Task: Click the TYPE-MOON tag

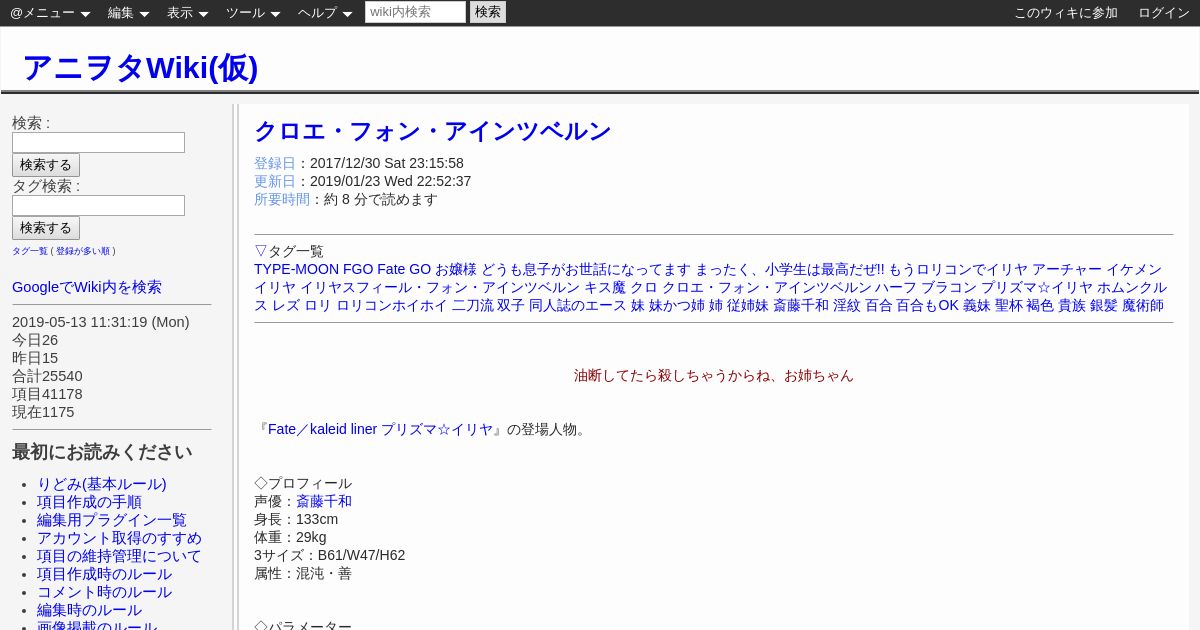Action: pos(296,269)
